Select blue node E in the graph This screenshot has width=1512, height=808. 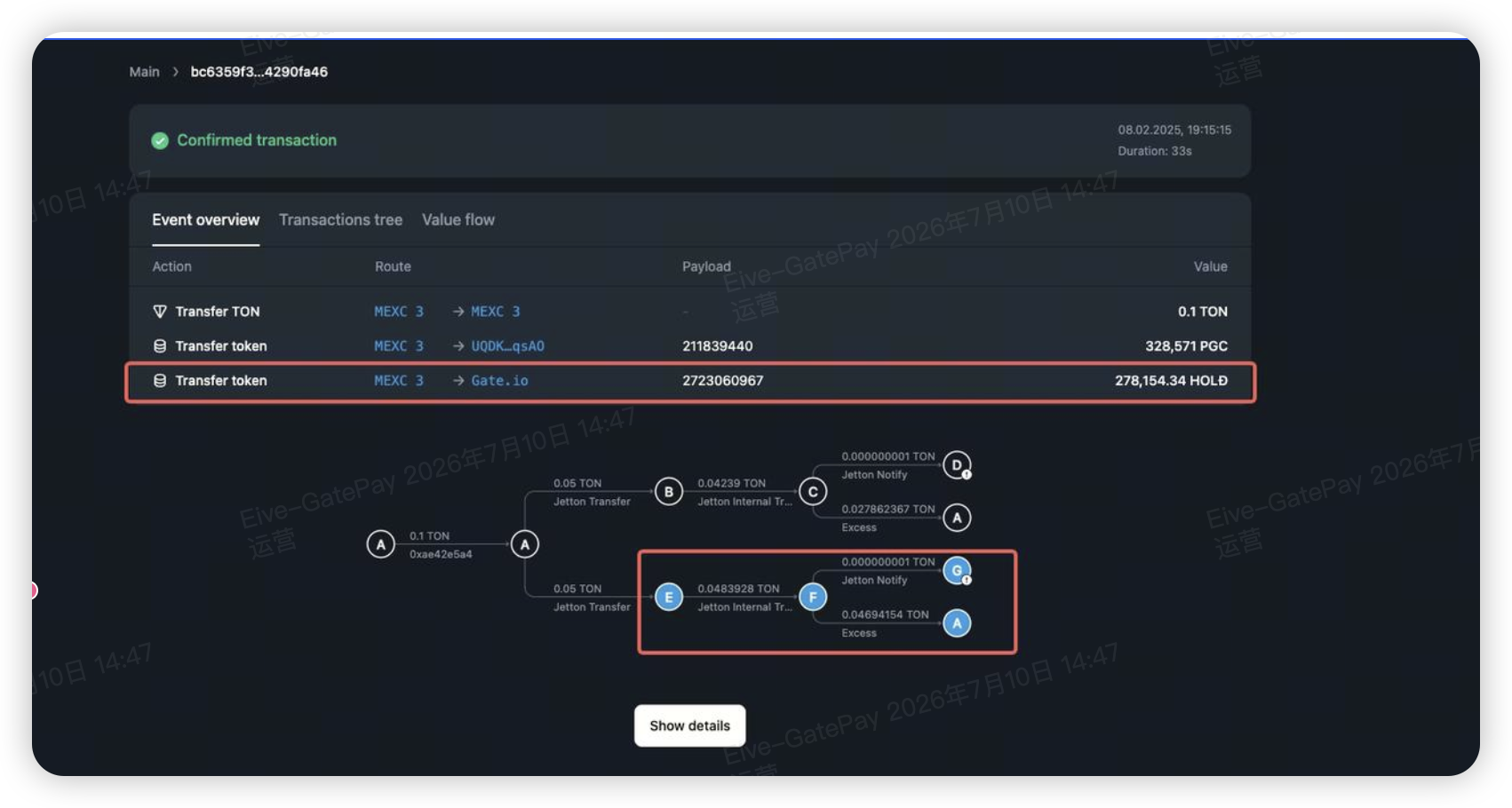click(x=669, y=598)
